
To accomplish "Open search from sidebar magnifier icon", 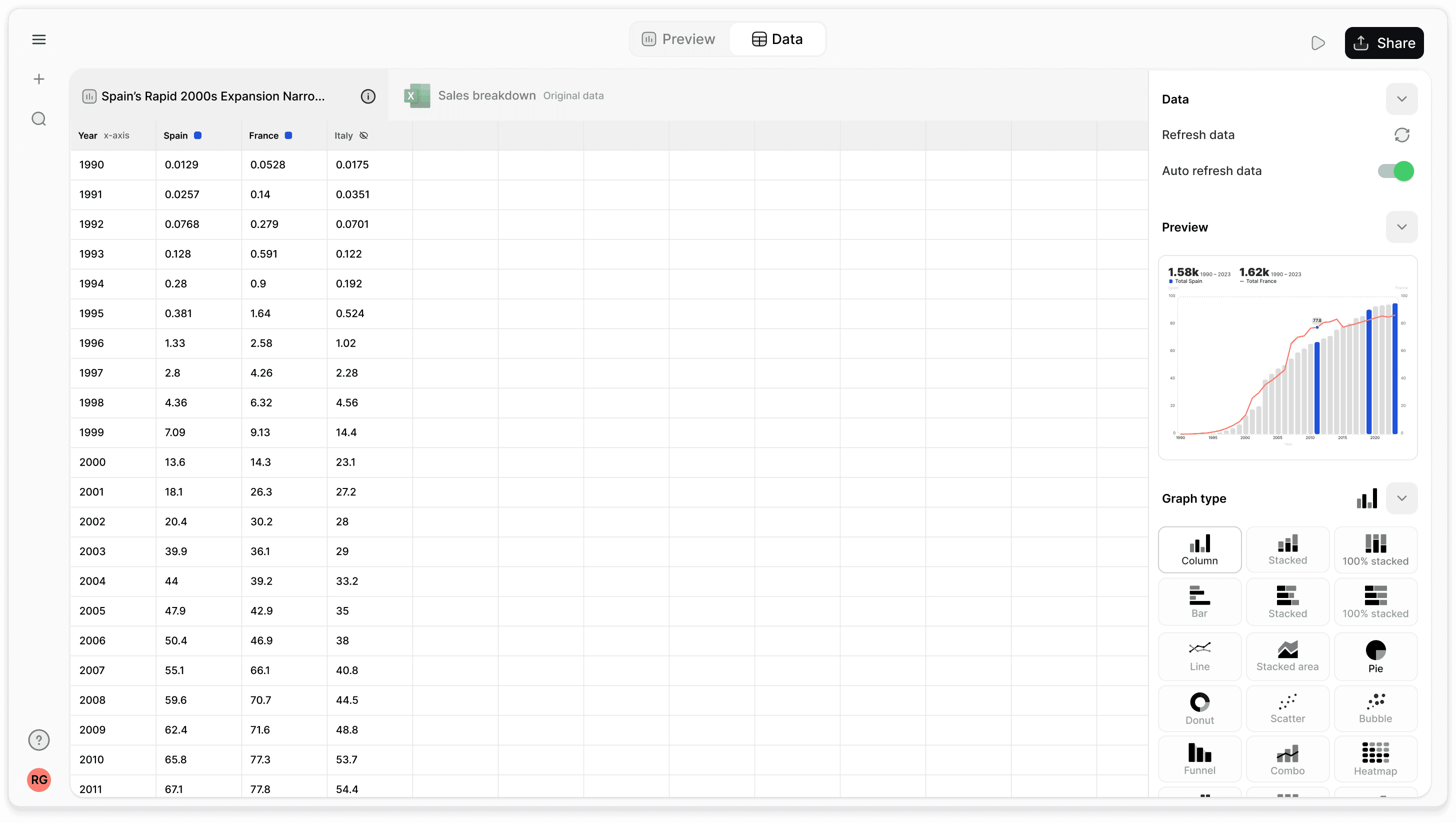I will (39, 118).
